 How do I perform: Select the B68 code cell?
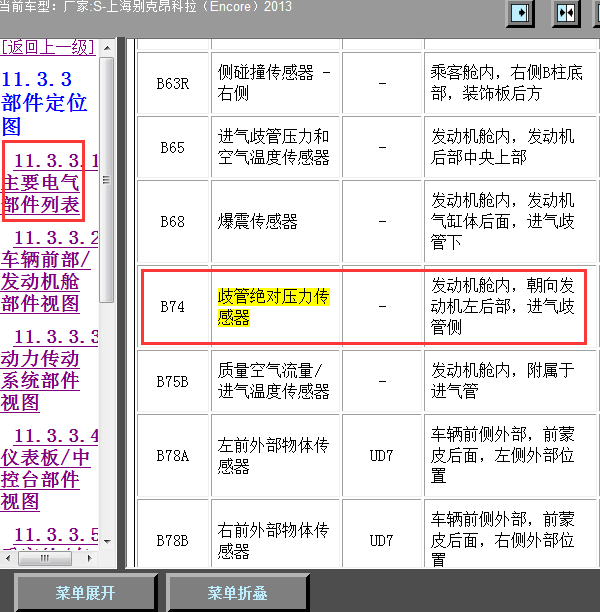[173, 221]
